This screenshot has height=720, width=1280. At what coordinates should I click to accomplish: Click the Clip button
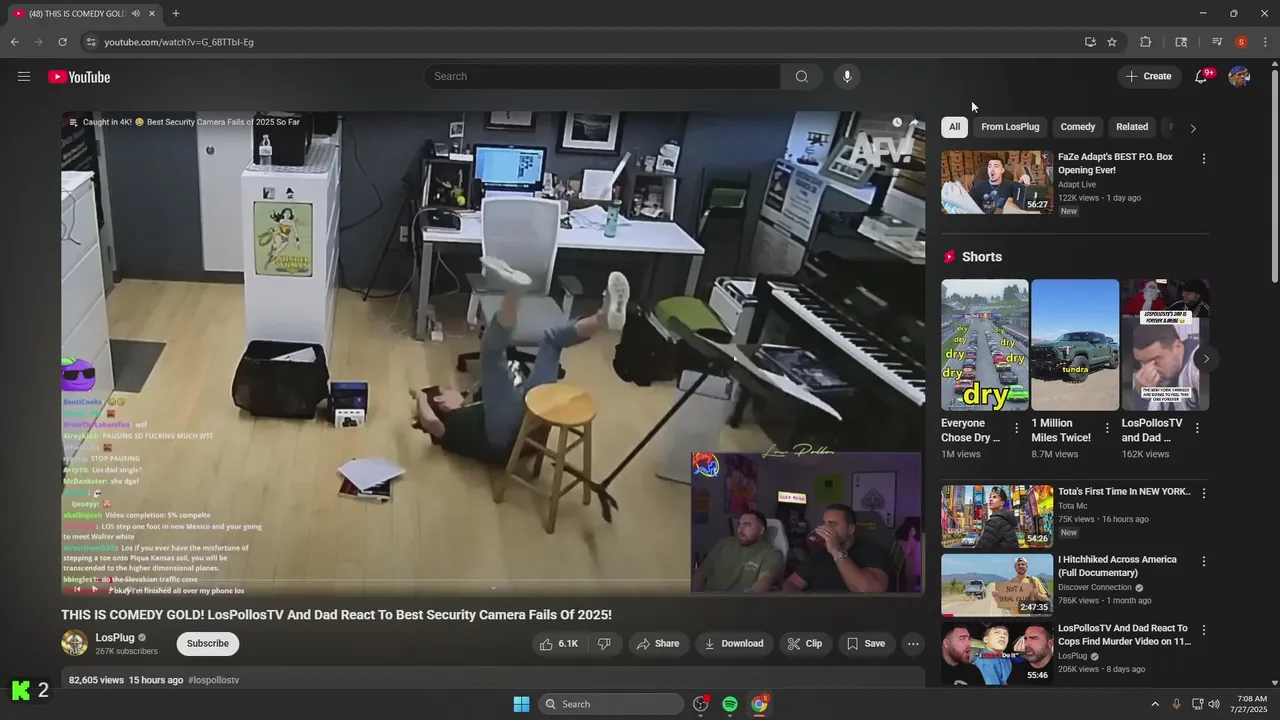pos(805,644)
